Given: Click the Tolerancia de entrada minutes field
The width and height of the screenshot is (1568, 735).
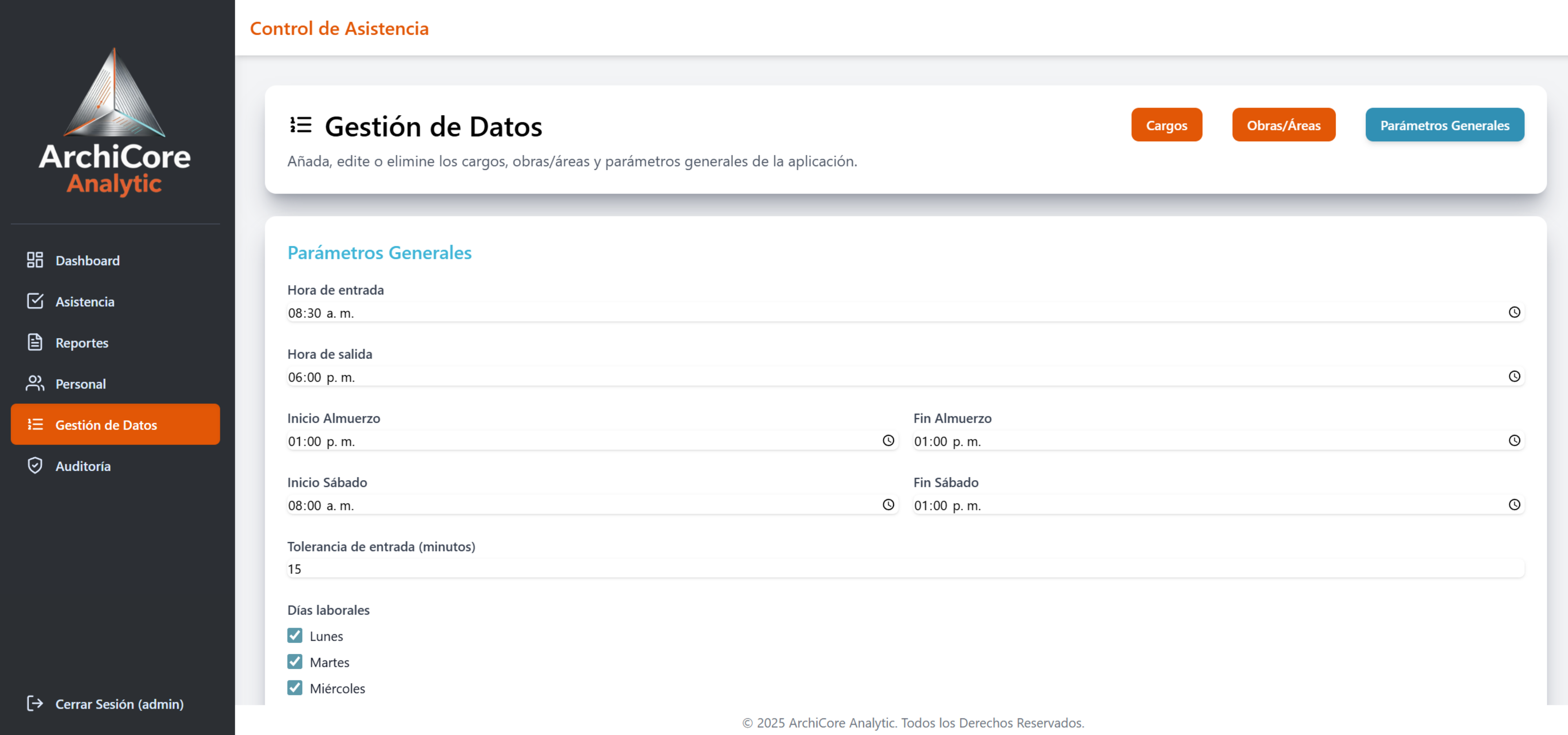Looking at the screenshot, I should pyautogui.click(x=906, y=569).
